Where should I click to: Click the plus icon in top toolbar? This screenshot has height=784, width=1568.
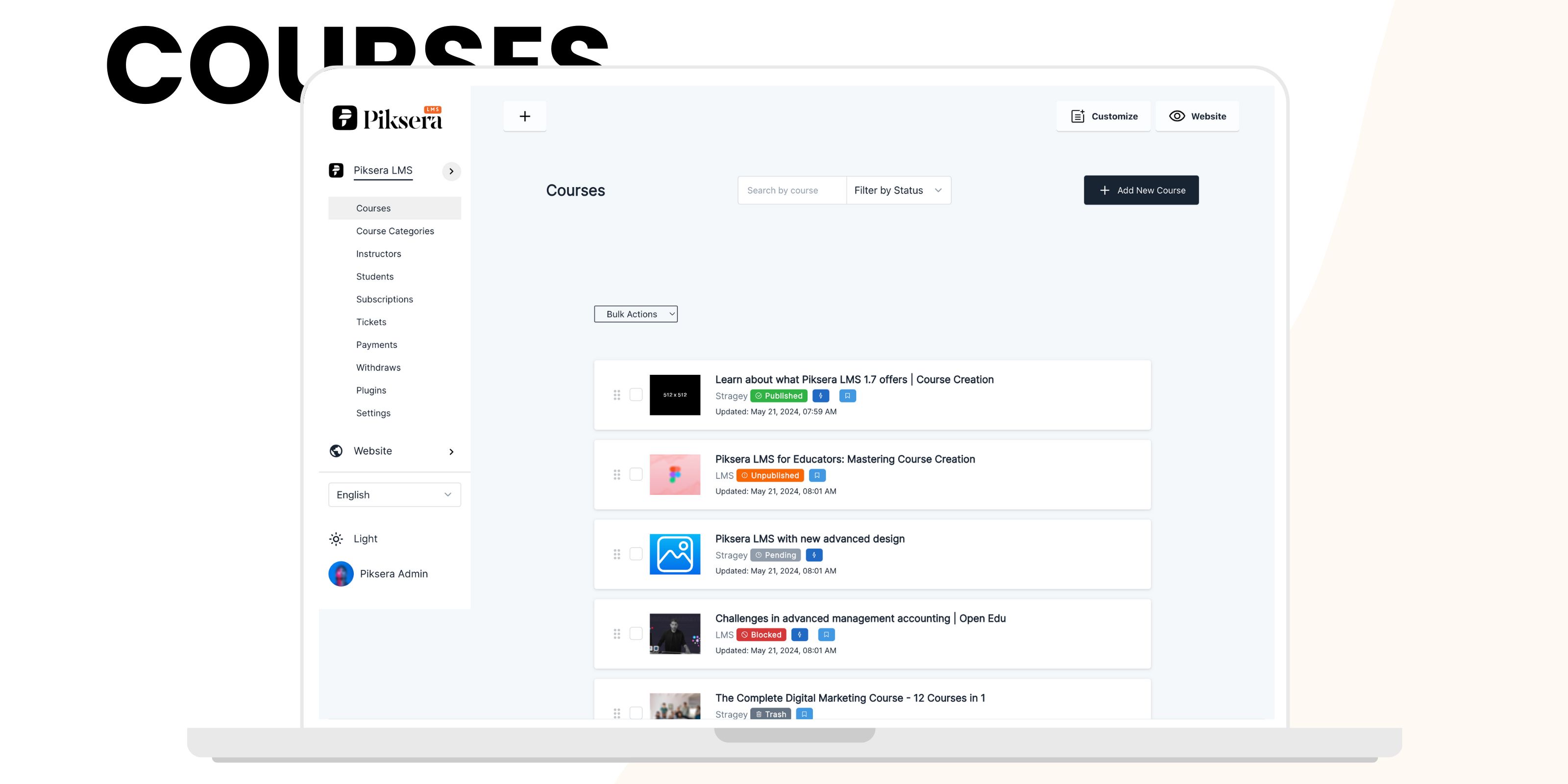point(525,116)
